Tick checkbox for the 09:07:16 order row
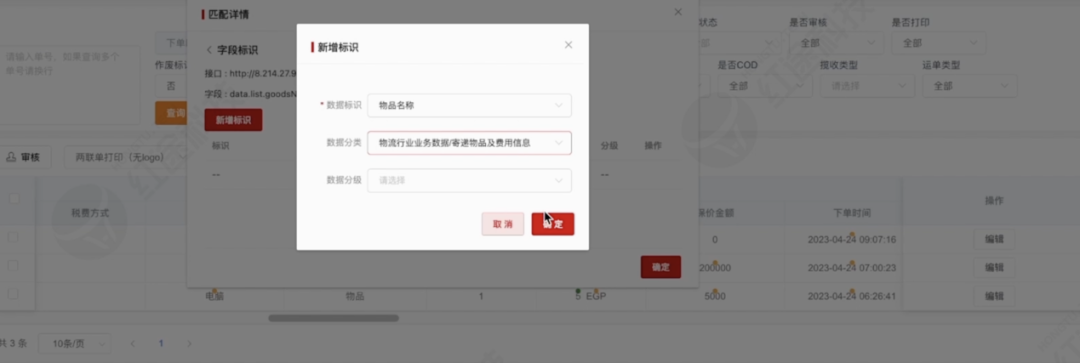 point(12,237)
